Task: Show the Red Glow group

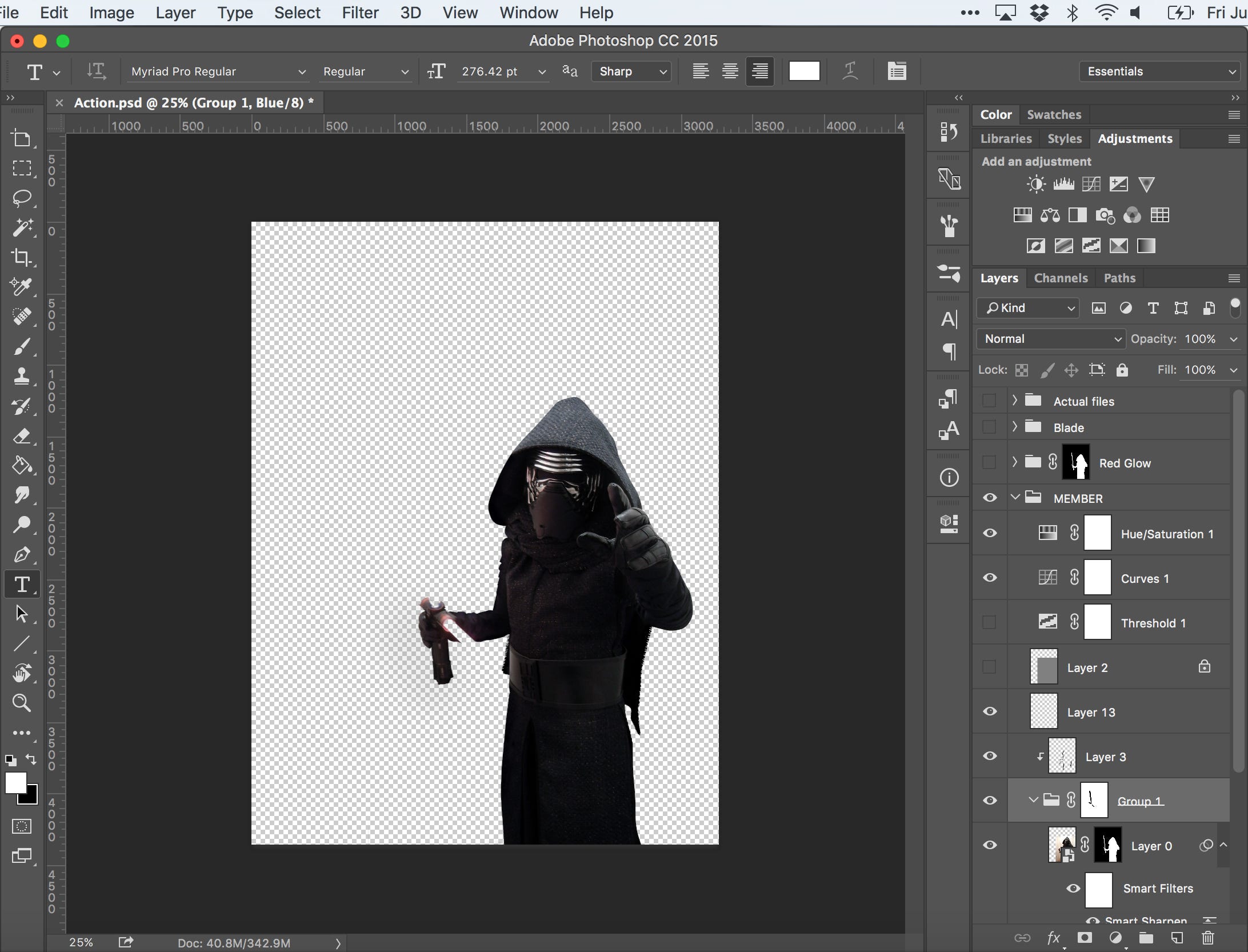Action: (x=989, y=462)
